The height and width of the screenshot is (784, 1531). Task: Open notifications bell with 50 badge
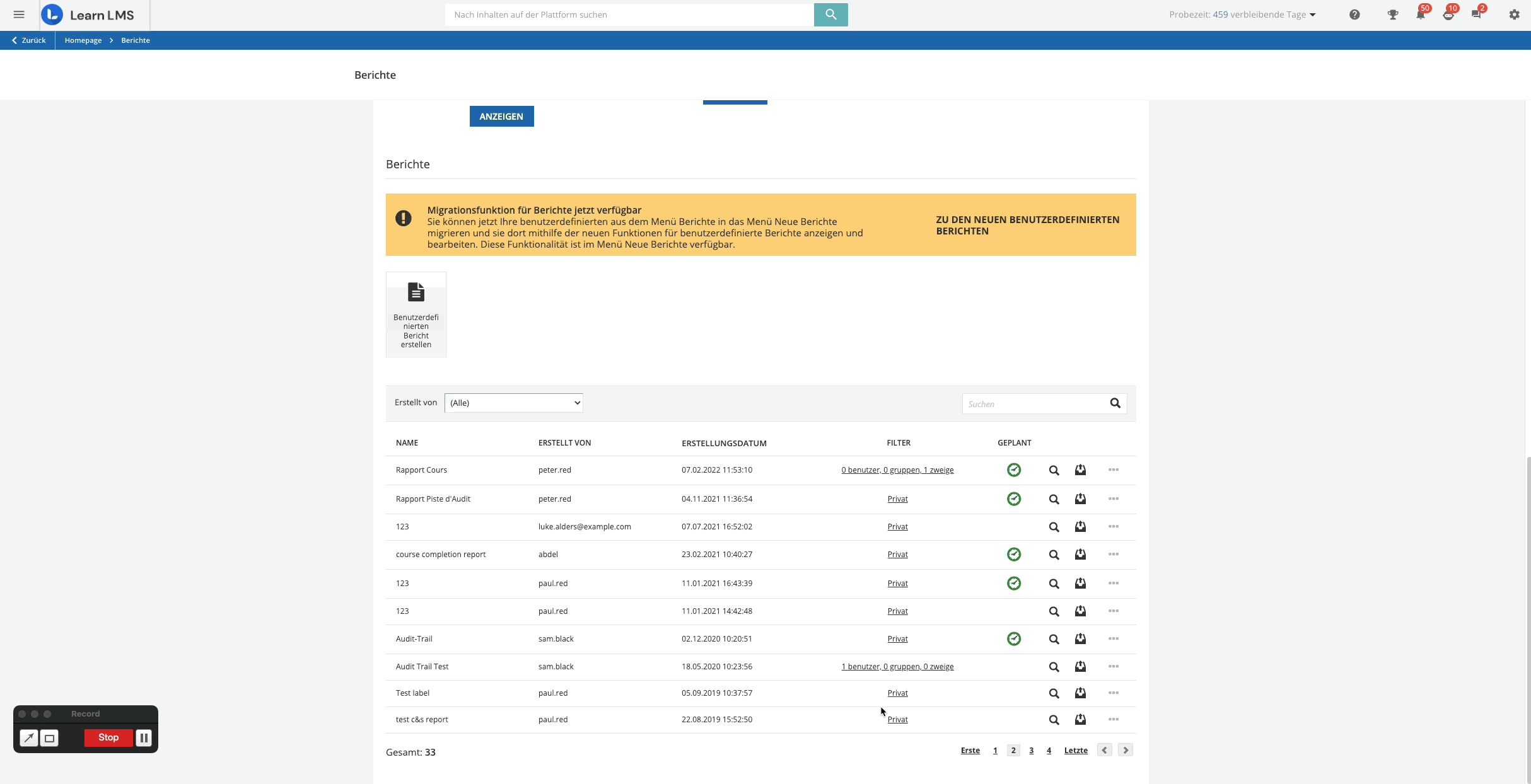tap(1421, 14)
